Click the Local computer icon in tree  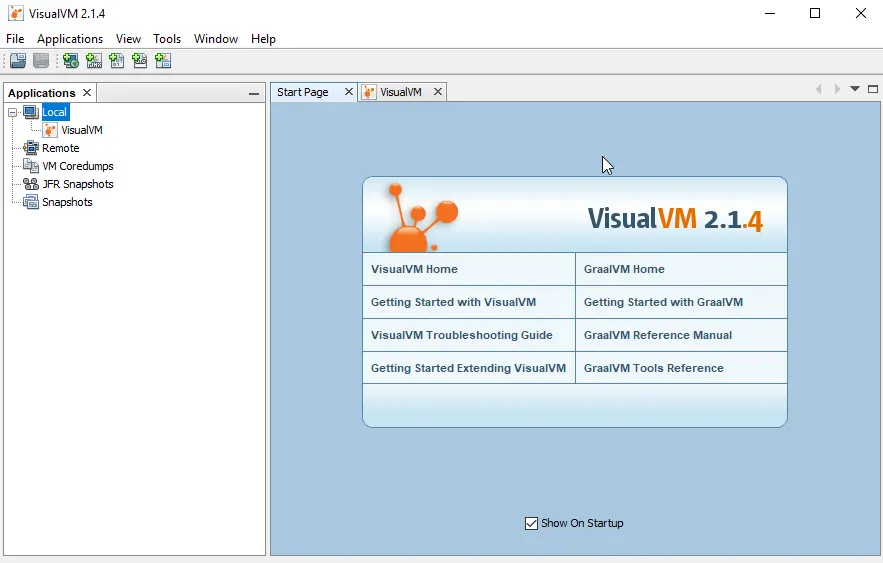coord(31,112)
